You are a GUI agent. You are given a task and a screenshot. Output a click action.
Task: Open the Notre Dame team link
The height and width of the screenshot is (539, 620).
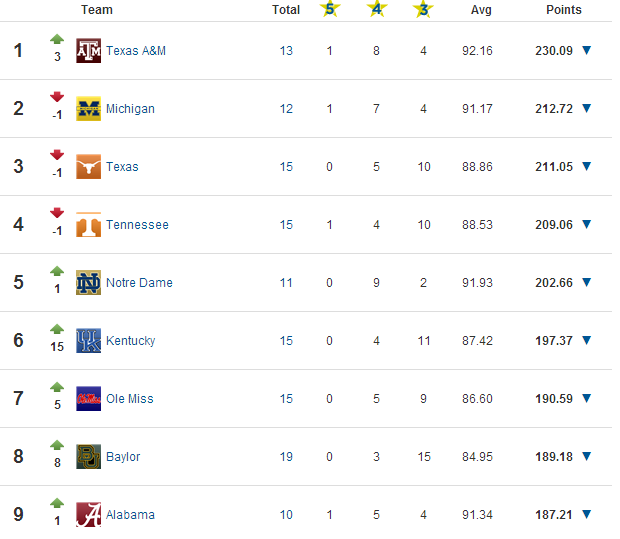pyautogui.click(x=139, y=283)
